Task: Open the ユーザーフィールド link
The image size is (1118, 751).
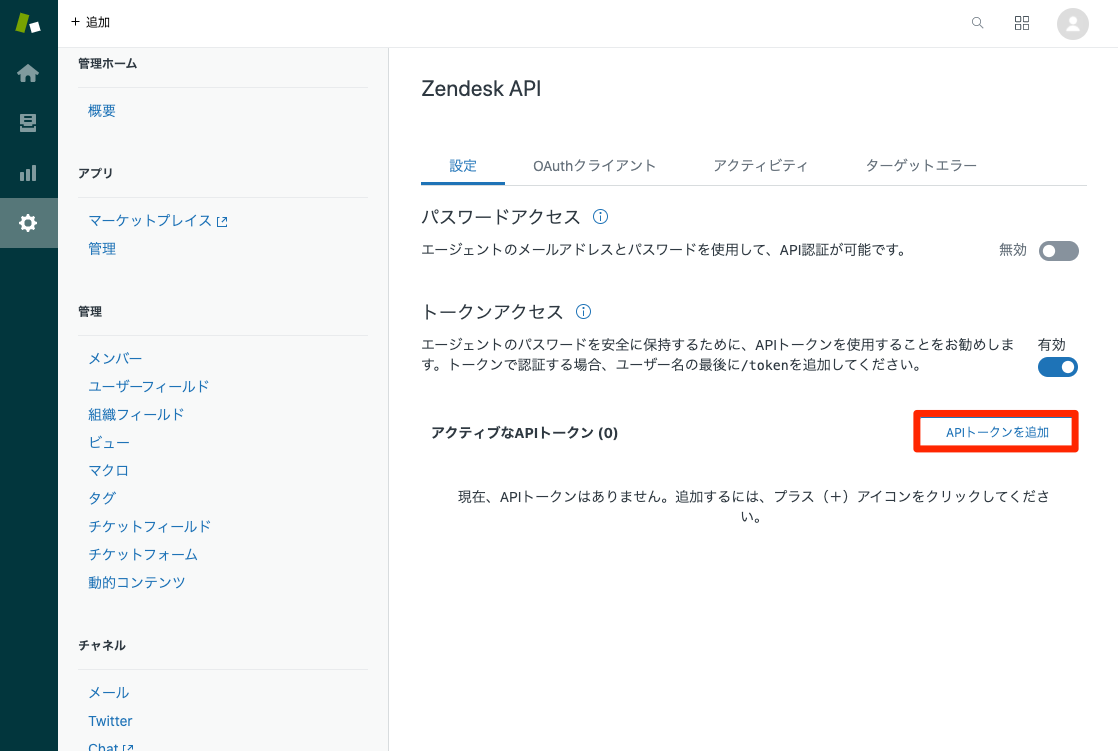Action: [148, 386]
